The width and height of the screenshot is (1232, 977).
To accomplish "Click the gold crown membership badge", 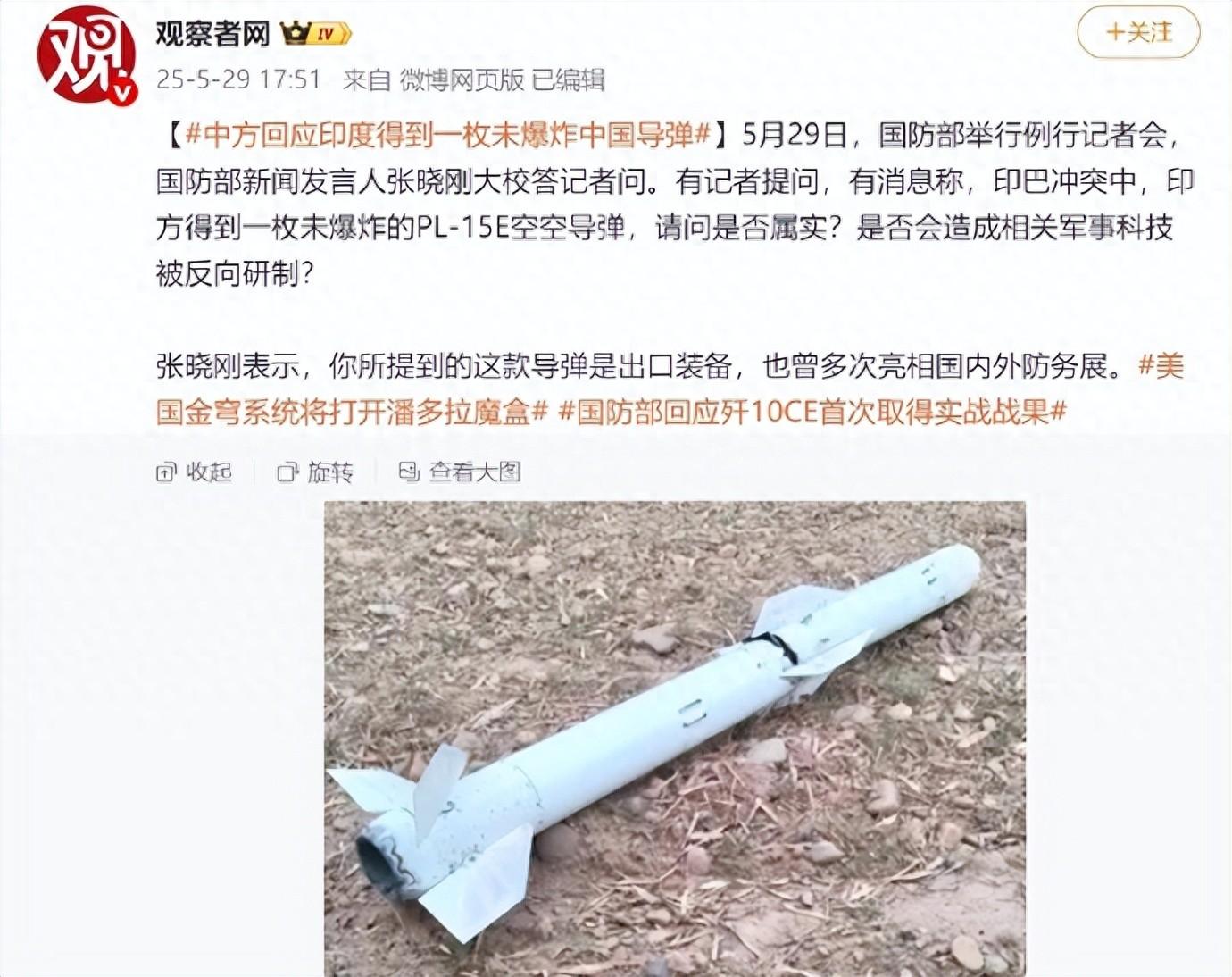I will point(296,35).
